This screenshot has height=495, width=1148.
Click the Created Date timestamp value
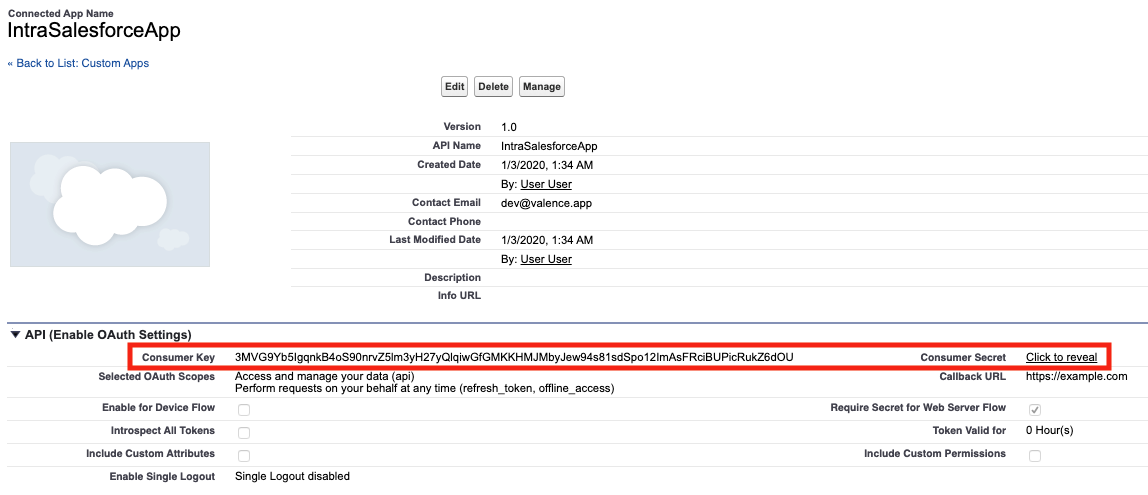[x=547, y=165]
